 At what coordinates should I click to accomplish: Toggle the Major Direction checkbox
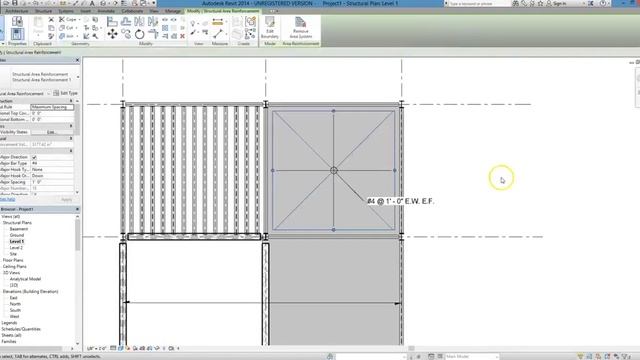point(34,157)
